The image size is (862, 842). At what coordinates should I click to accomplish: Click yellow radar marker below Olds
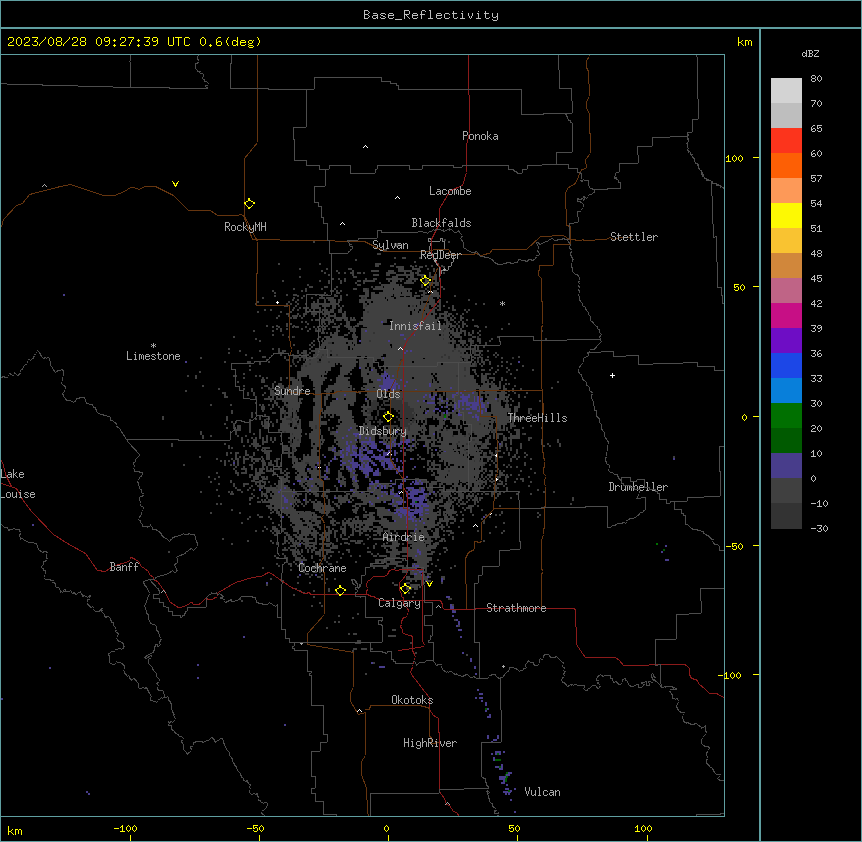[x=388, y=416]
